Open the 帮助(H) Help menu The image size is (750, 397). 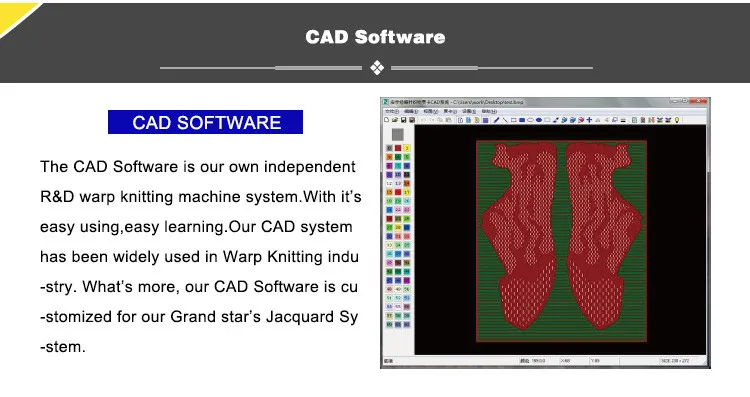489,111
